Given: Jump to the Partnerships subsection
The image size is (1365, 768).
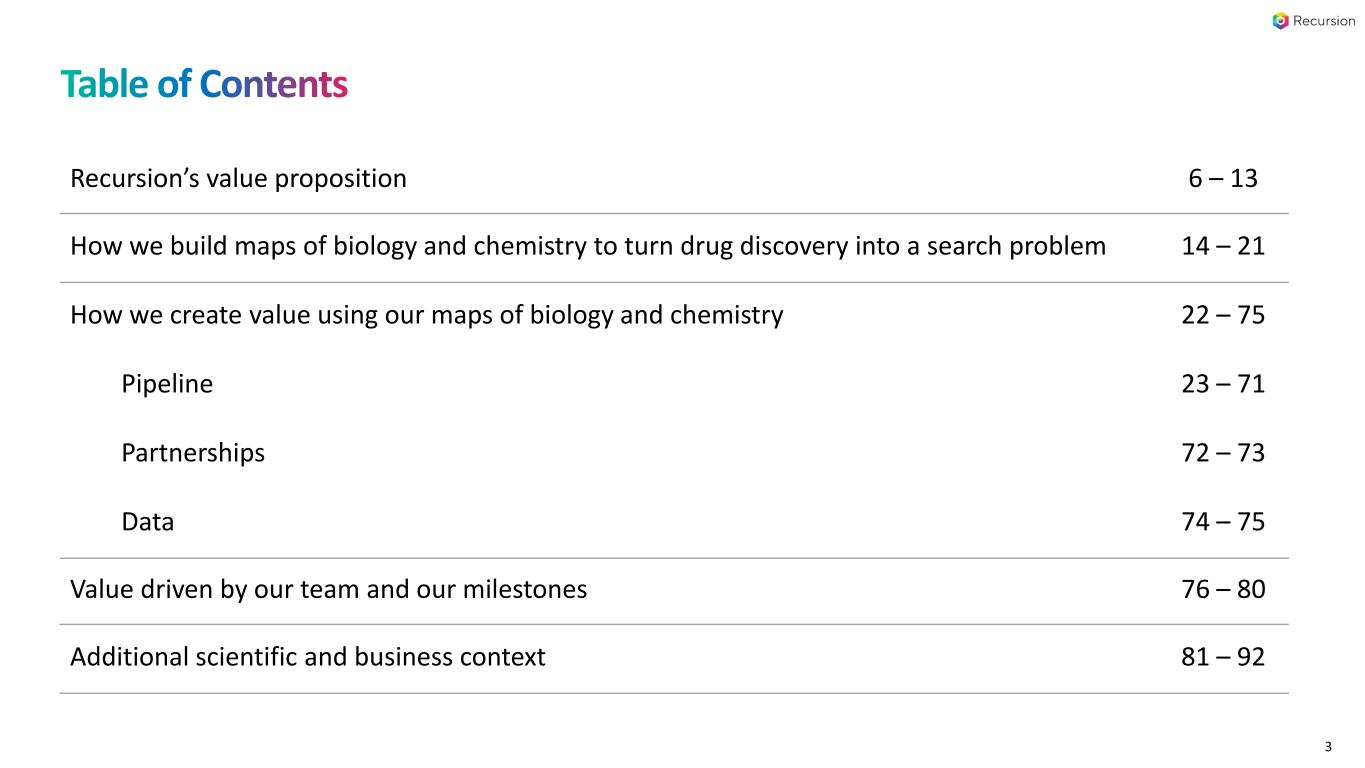Looking at the screenshot, I should pyautogui.click(x=193, y=453).
